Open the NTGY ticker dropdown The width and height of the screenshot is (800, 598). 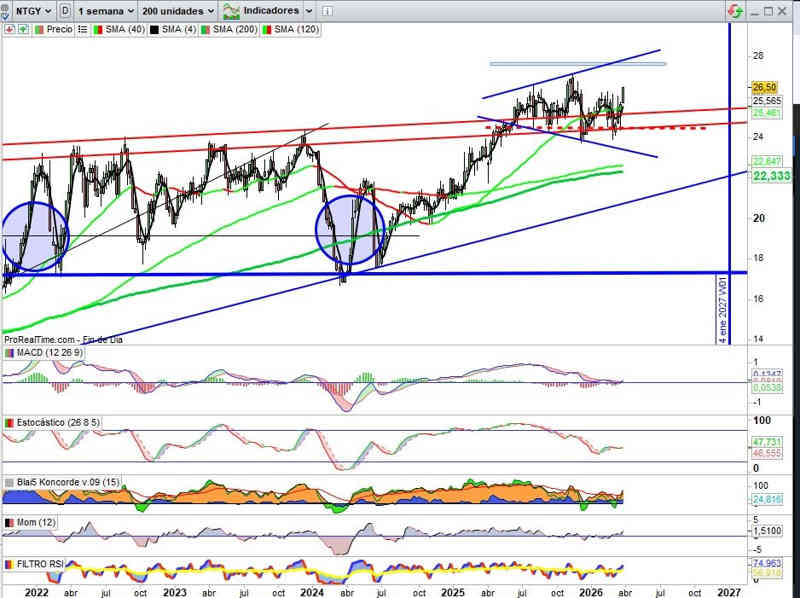click(30, 11)
